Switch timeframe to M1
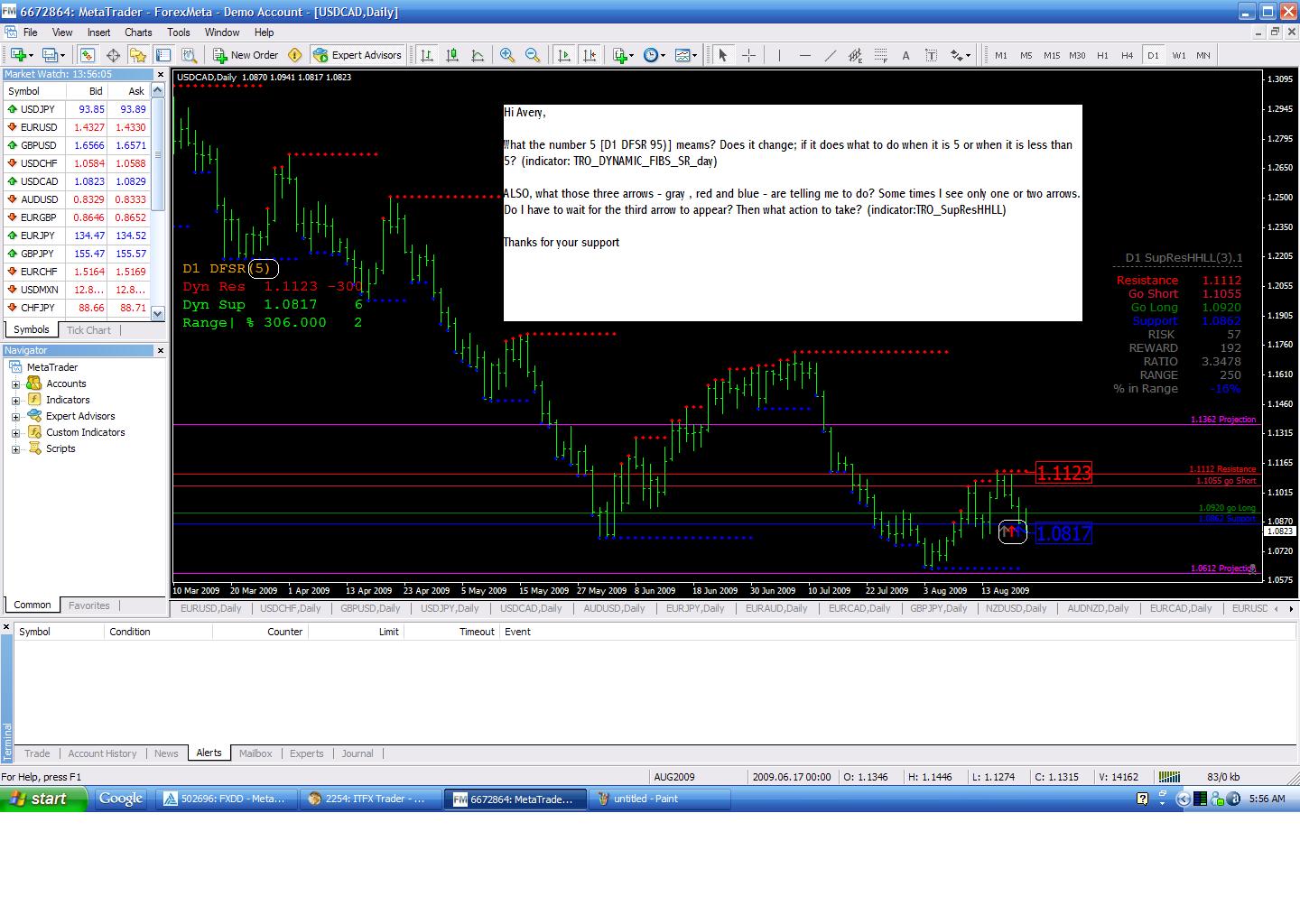 (x=1001, y=55)
